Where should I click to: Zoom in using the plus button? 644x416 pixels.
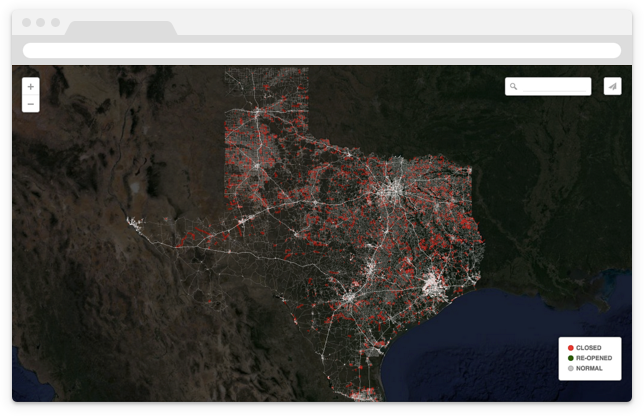[30, 87]
